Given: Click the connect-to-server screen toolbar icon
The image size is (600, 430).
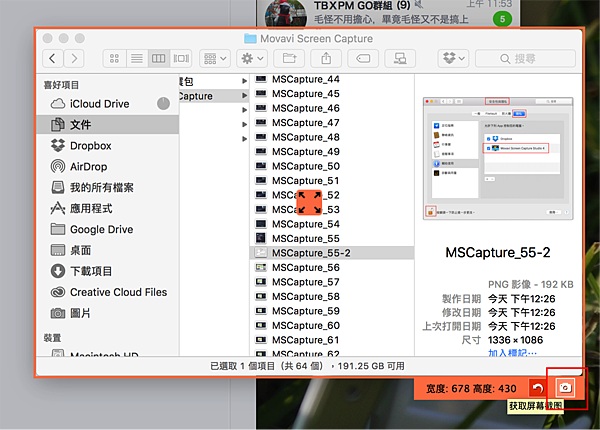Looking at the screenshot, I should pyautogui.click(x=400, y=59).
